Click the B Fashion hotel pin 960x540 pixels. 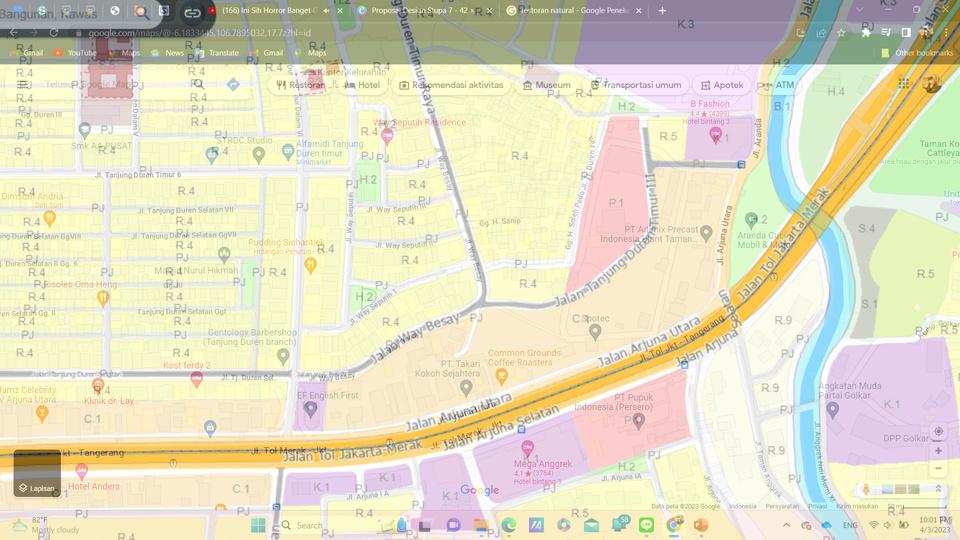[715, 135]
